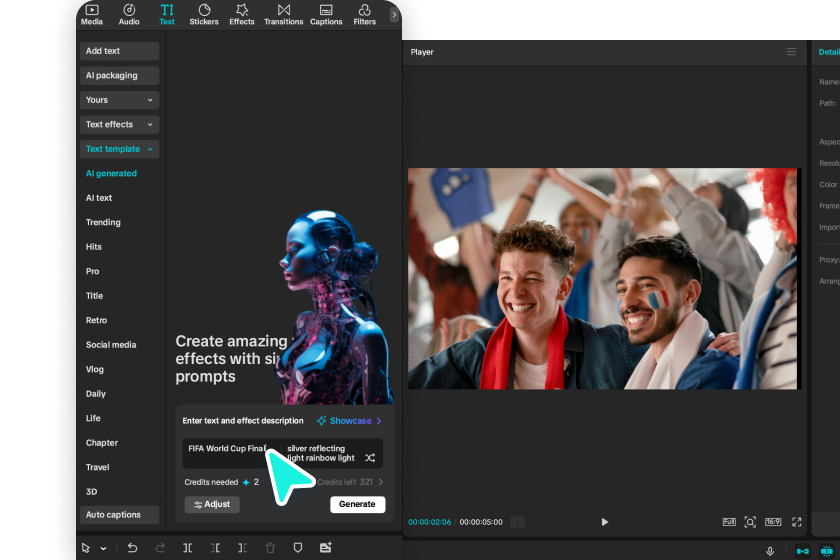Open the Filters tab
The height and width of the screenshot is (560, 840).
coord(364,15)
